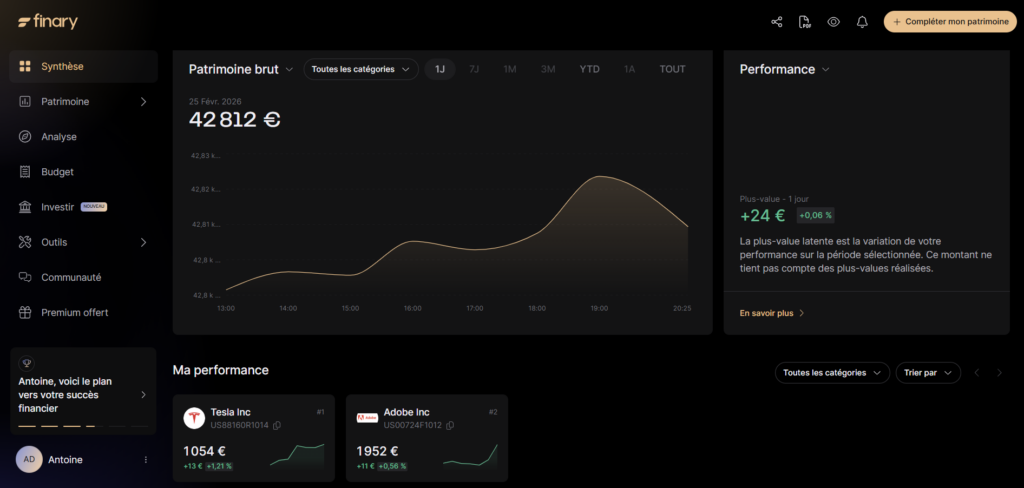Copy Tesla ISIN with the copy icon

pos(277,426)
